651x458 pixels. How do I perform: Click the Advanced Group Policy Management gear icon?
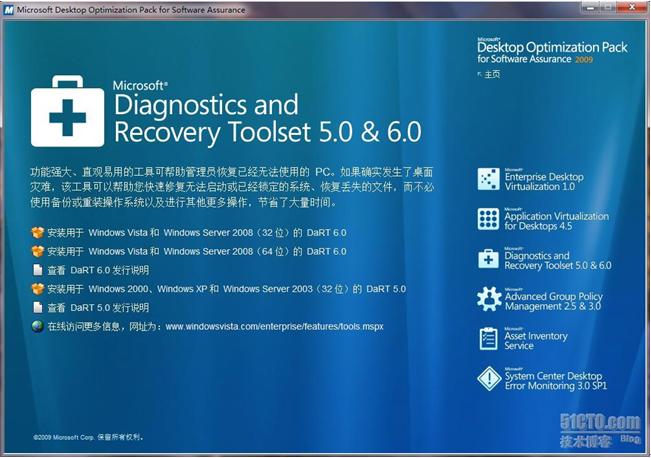pos(488,299)
